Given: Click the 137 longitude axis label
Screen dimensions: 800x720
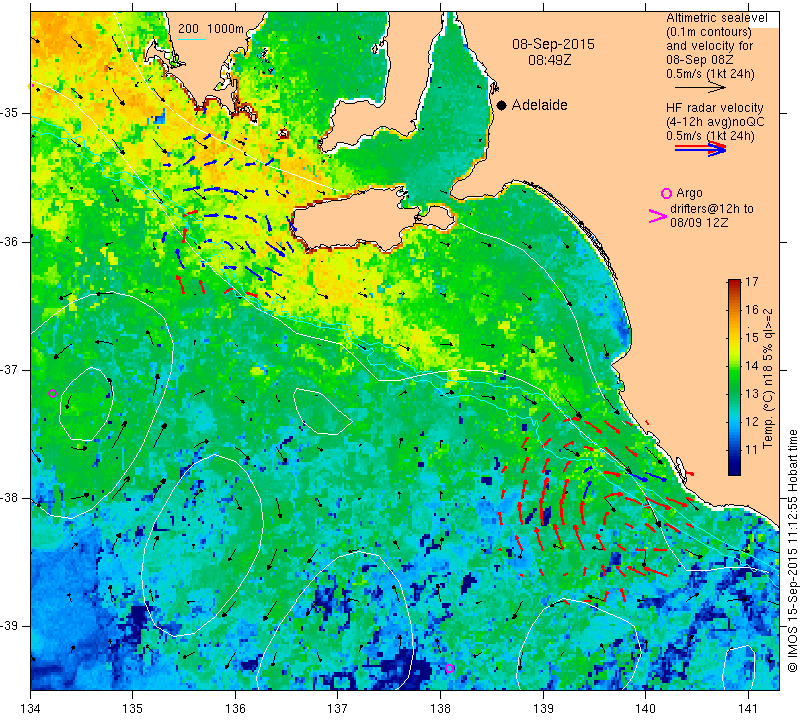Looking at the screenshot, I should (338, 709).
